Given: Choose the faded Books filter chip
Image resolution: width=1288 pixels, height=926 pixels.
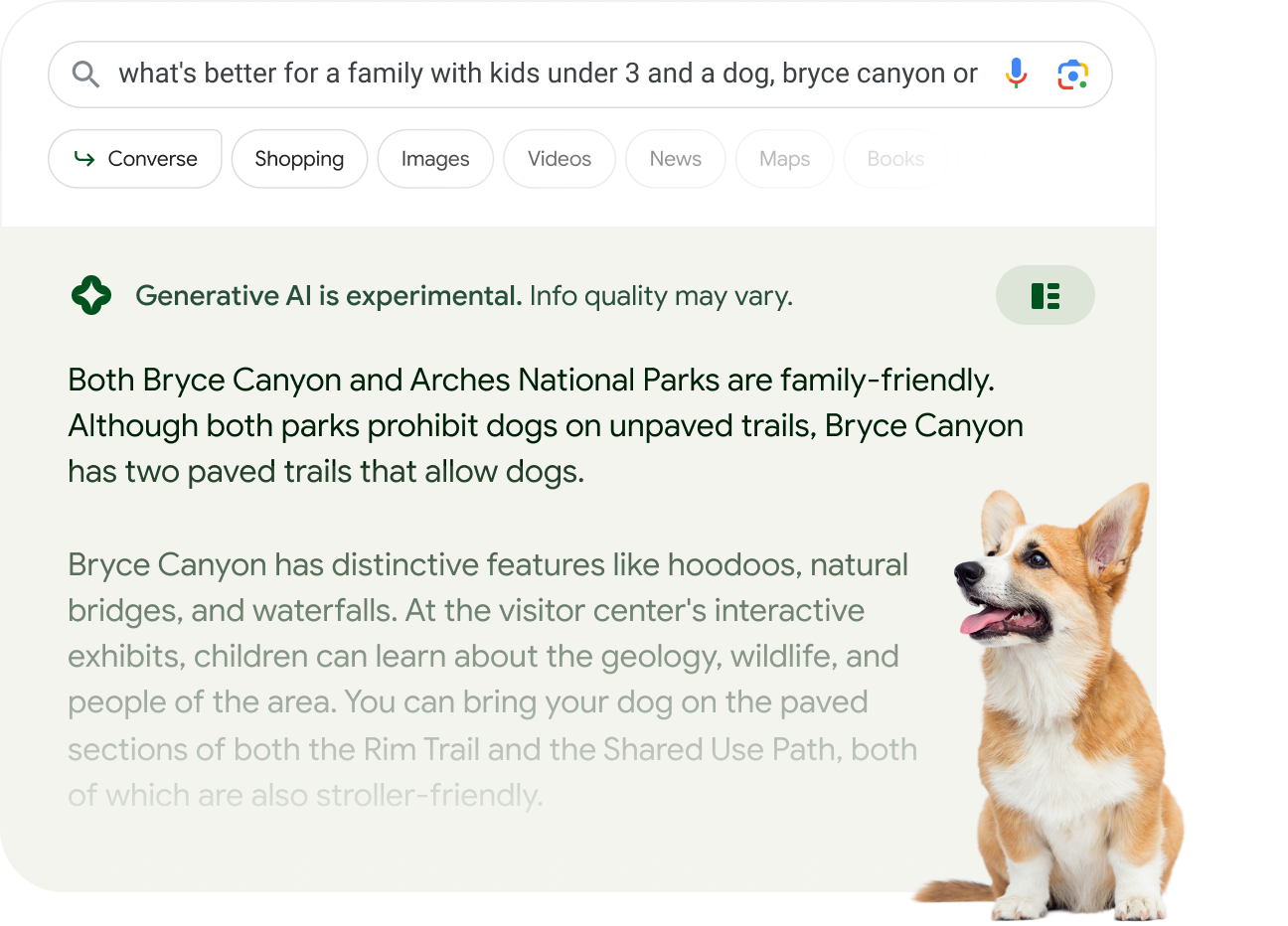Looking at the screenshot, I should tap(894, 159).
